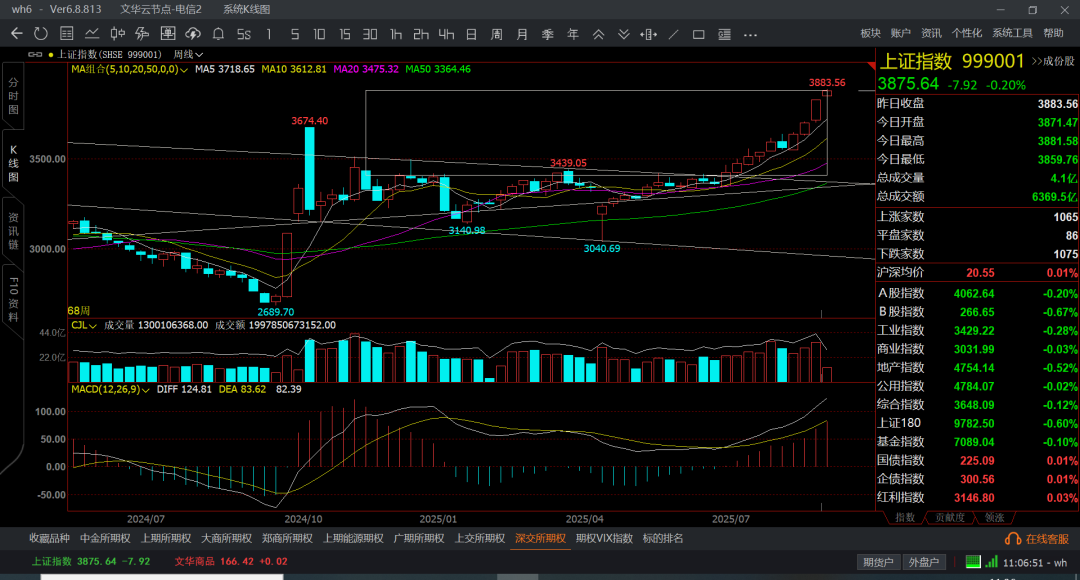1080x580 pixels.
Task: Expand the MA组合 indicator dropdown
Action: click(184, 70)
